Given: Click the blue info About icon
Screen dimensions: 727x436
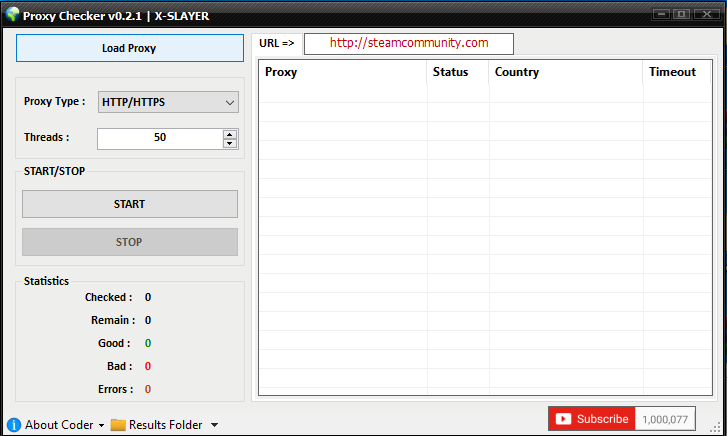Looking at the screenshot, I should click(14, 425).
